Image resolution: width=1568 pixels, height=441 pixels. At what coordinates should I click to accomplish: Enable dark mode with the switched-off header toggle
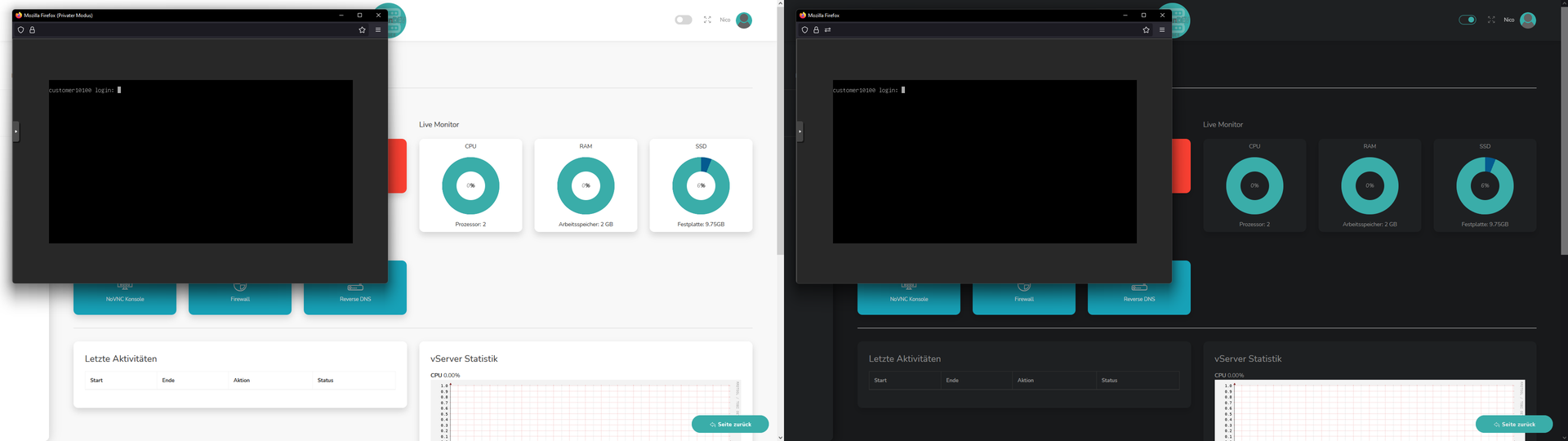point(684,20)
